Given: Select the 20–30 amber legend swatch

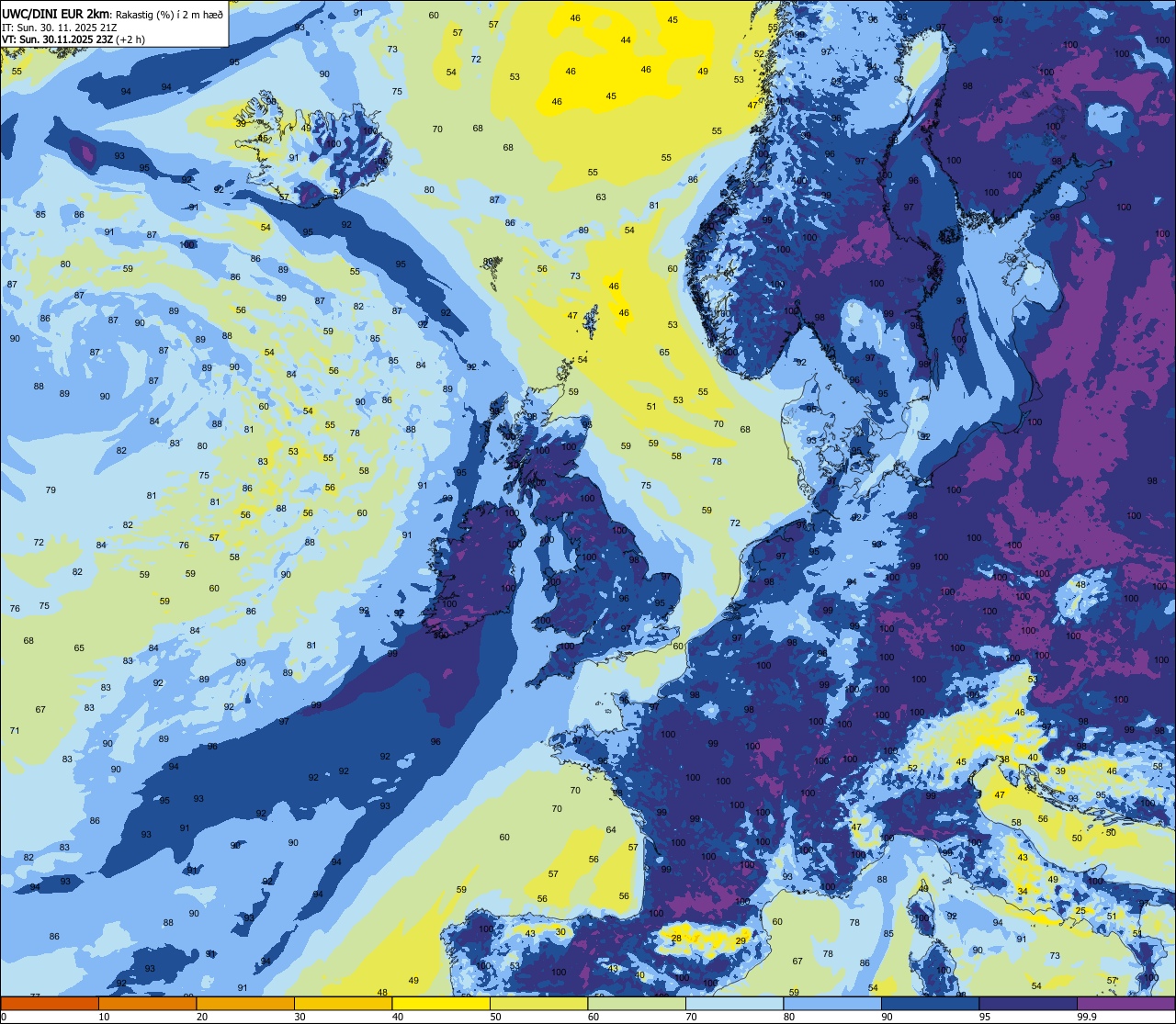Looking at the screenshot, I should [x=245, y=1003].
